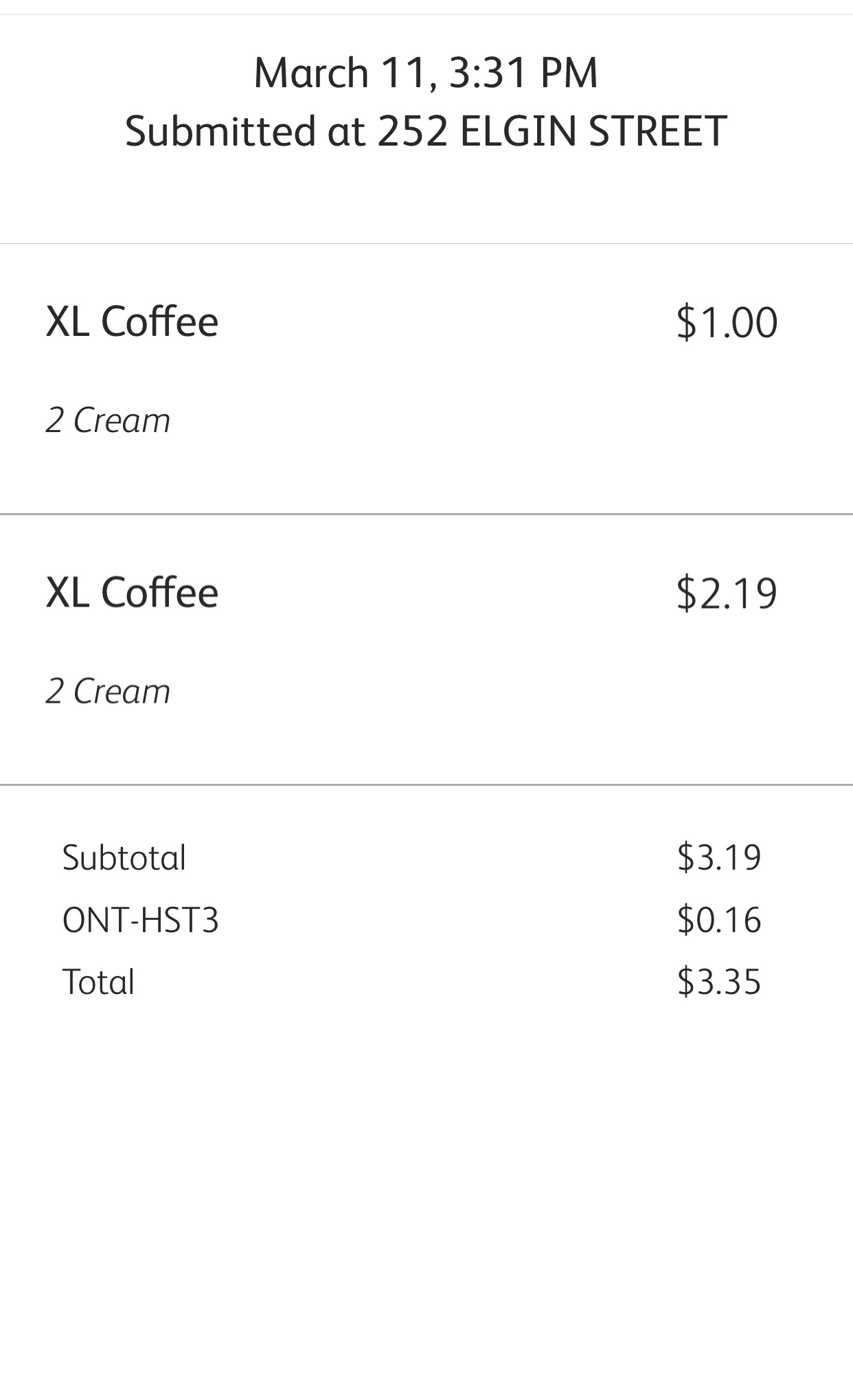This screenshot has height=1400, width=853.
Task: Click the Subtotal label
Action: click(x=124, y=858)
